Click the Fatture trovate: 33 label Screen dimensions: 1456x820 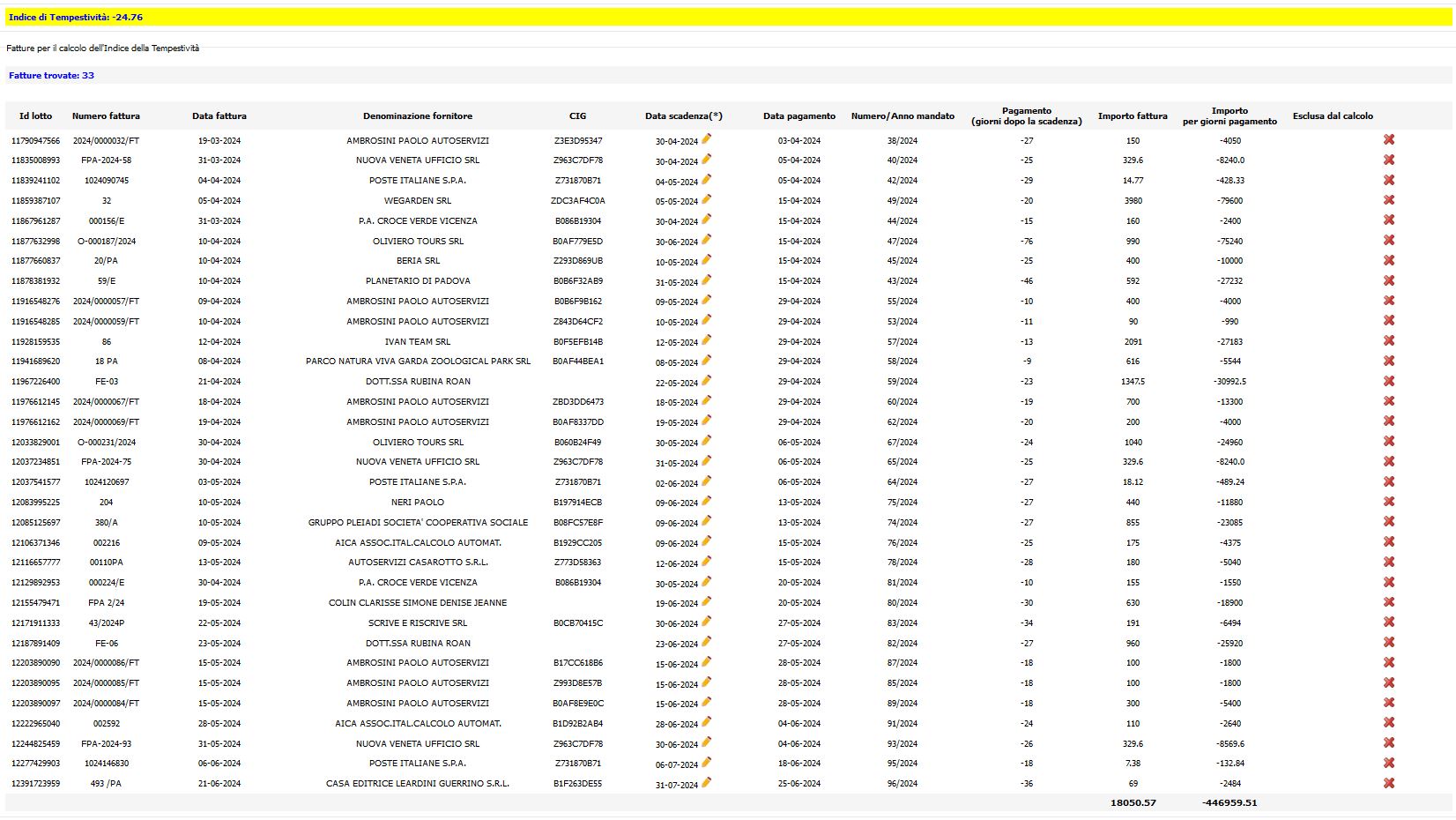pos(51,76)
